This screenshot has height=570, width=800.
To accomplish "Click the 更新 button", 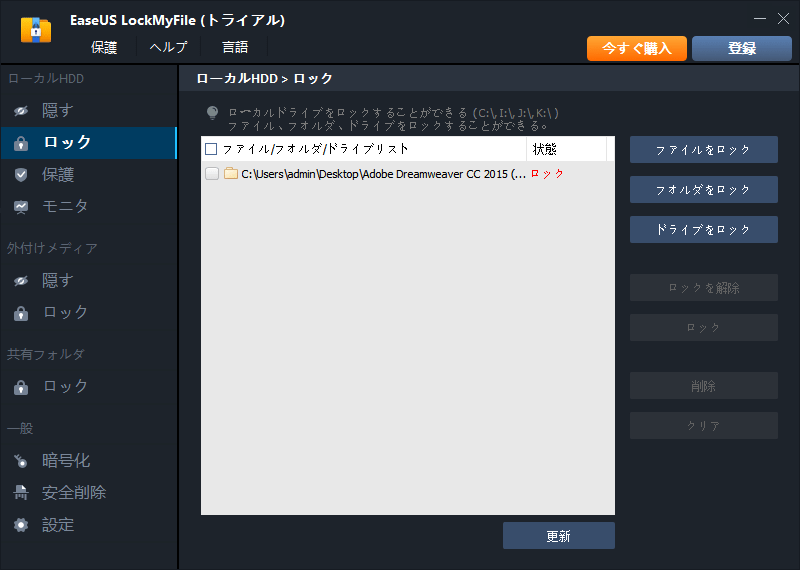I will pyautogui.click(x=559, y=536).
